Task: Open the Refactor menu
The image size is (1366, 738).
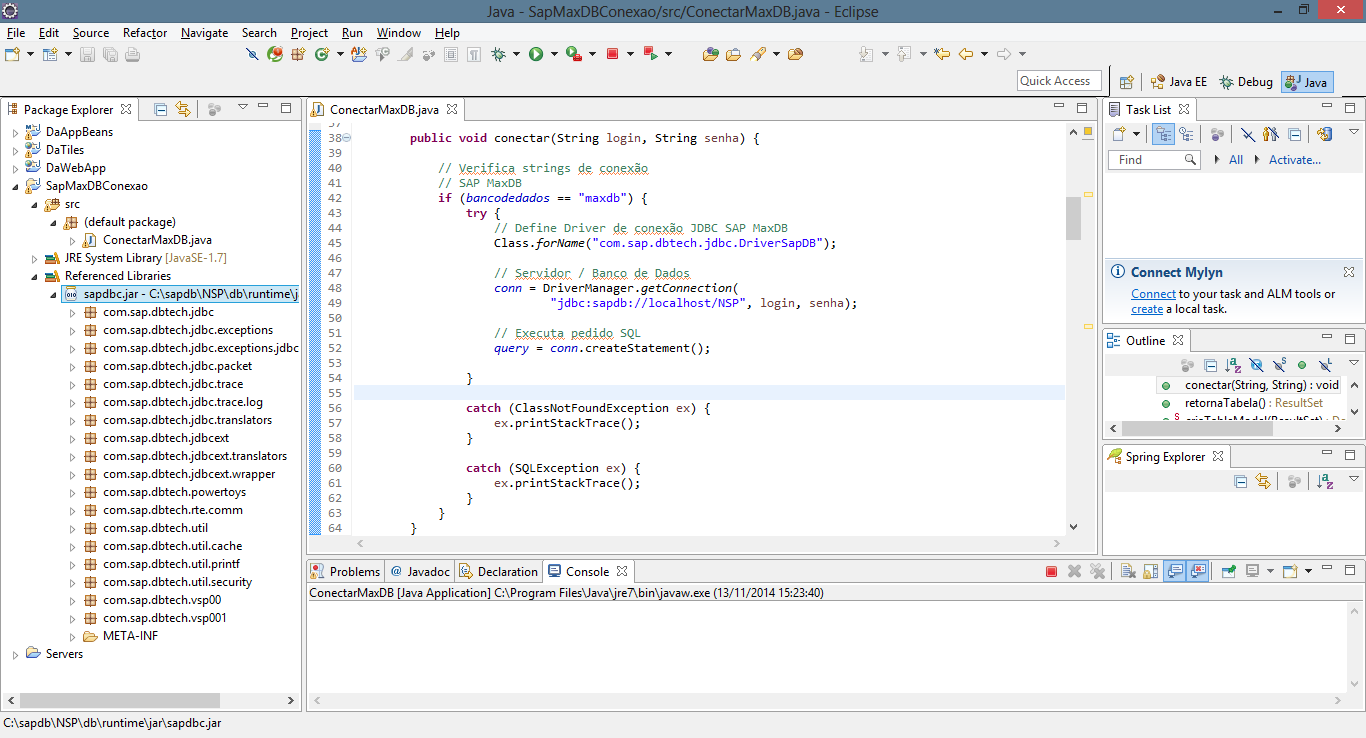Action: point(145,33)
